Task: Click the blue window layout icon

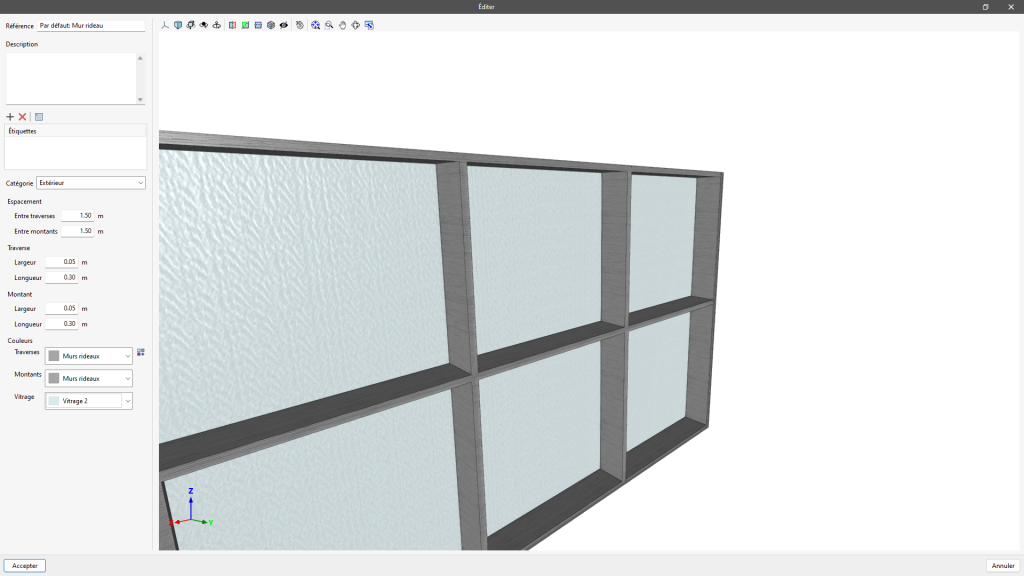Action: point(258,25)
